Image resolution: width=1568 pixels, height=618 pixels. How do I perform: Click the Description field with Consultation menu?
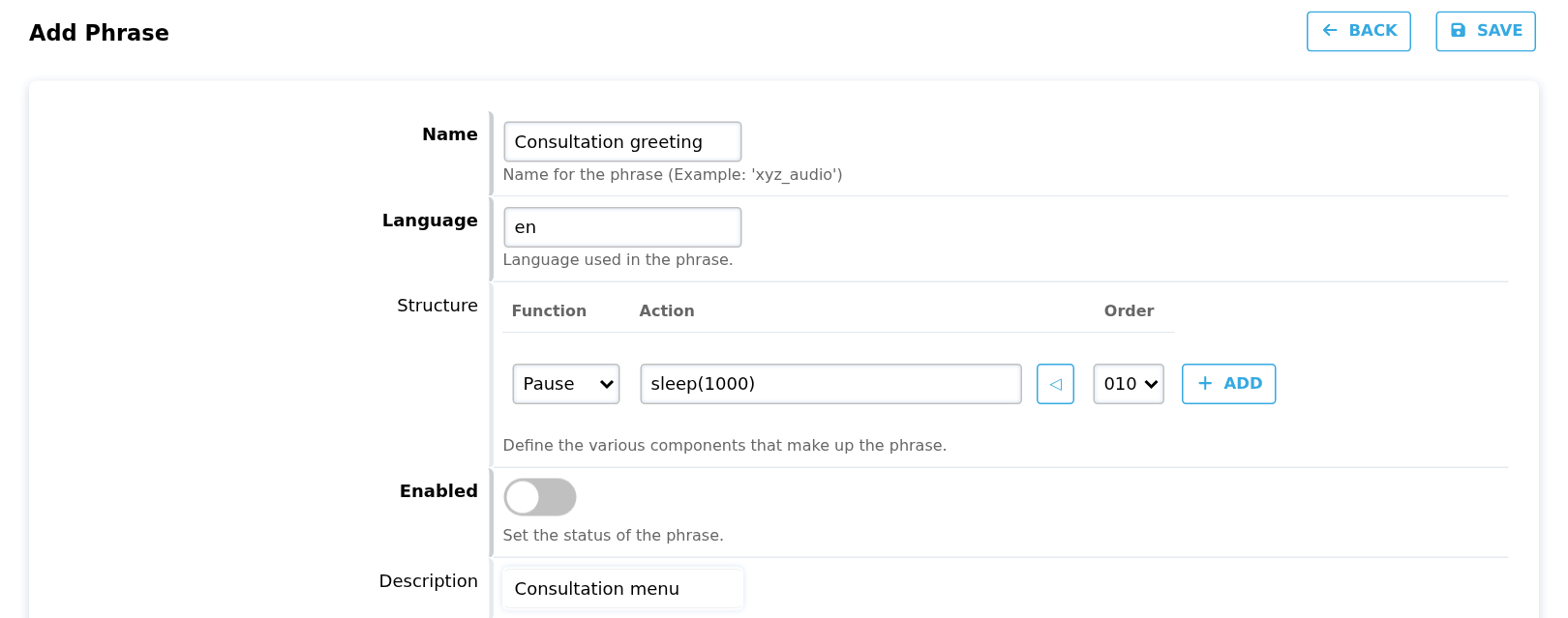[622, 588]
